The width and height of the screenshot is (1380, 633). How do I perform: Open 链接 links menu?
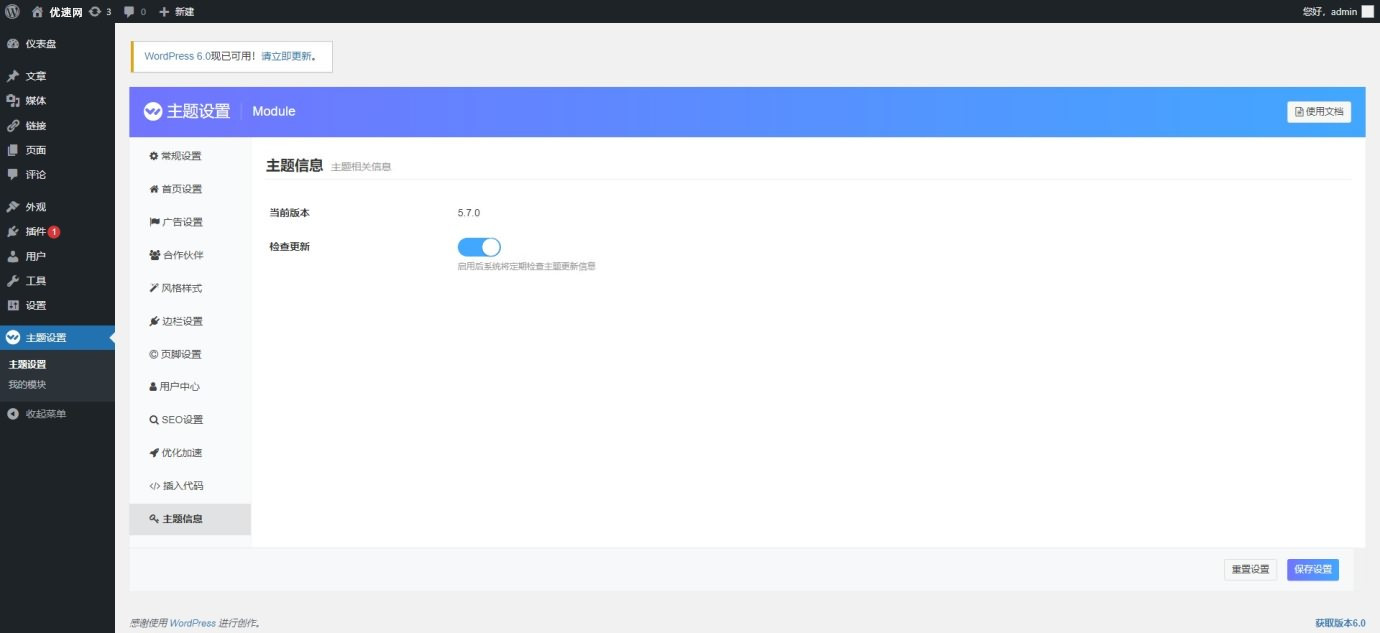click(x=57, y=126)
